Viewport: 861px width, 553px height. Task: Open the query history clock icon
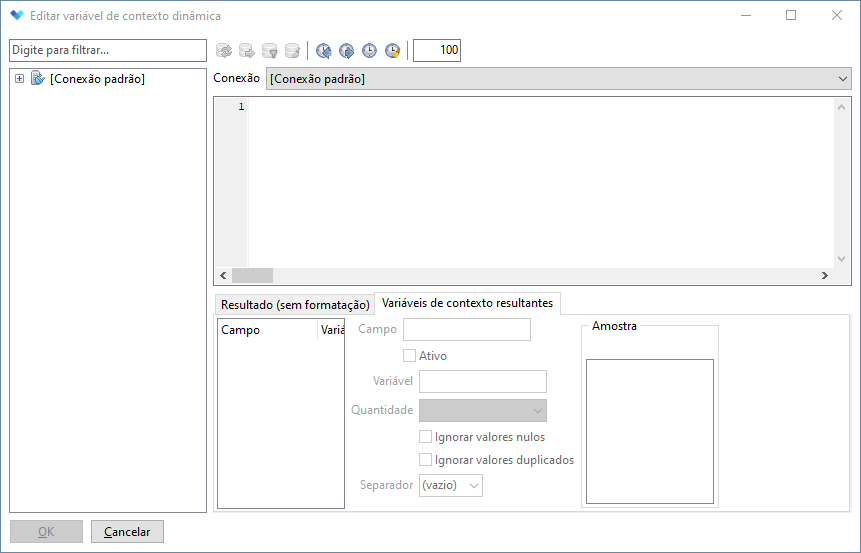tap(370, 51)
